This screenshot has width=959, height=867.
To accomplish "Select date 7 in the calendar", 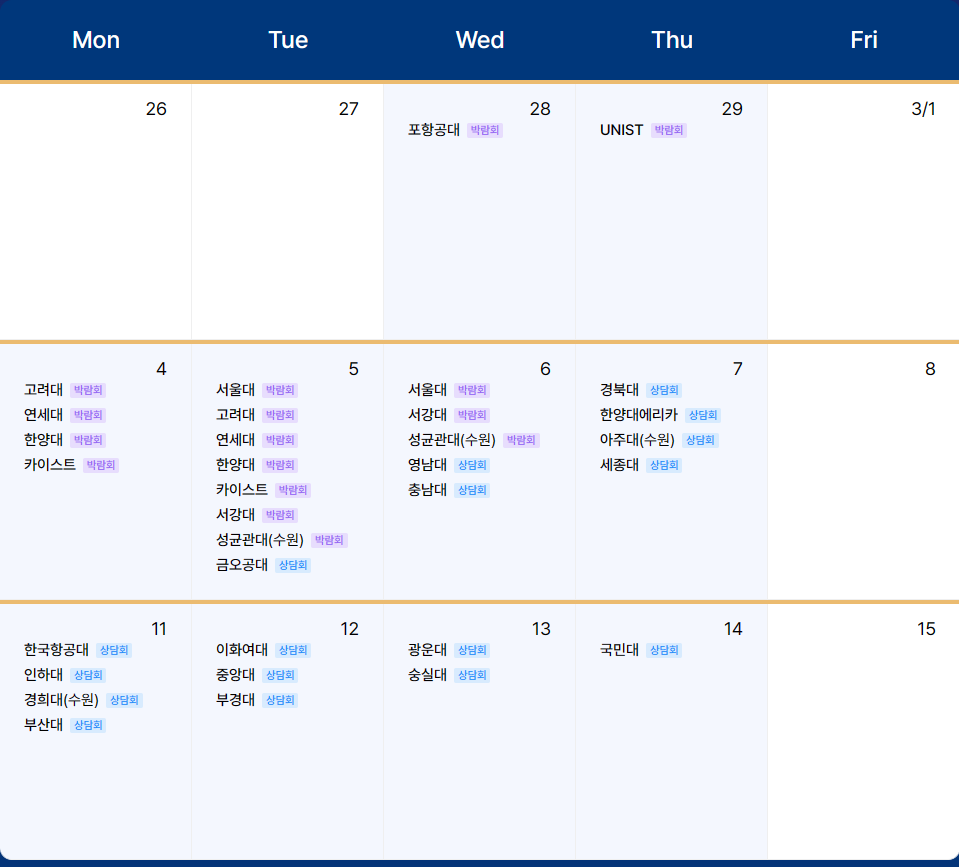I will click(x=738, y=369).
